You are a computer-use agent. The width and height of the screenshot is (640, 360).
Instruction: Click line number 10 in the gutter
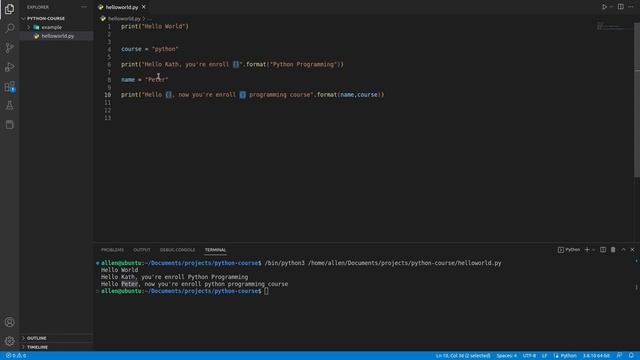108,95
